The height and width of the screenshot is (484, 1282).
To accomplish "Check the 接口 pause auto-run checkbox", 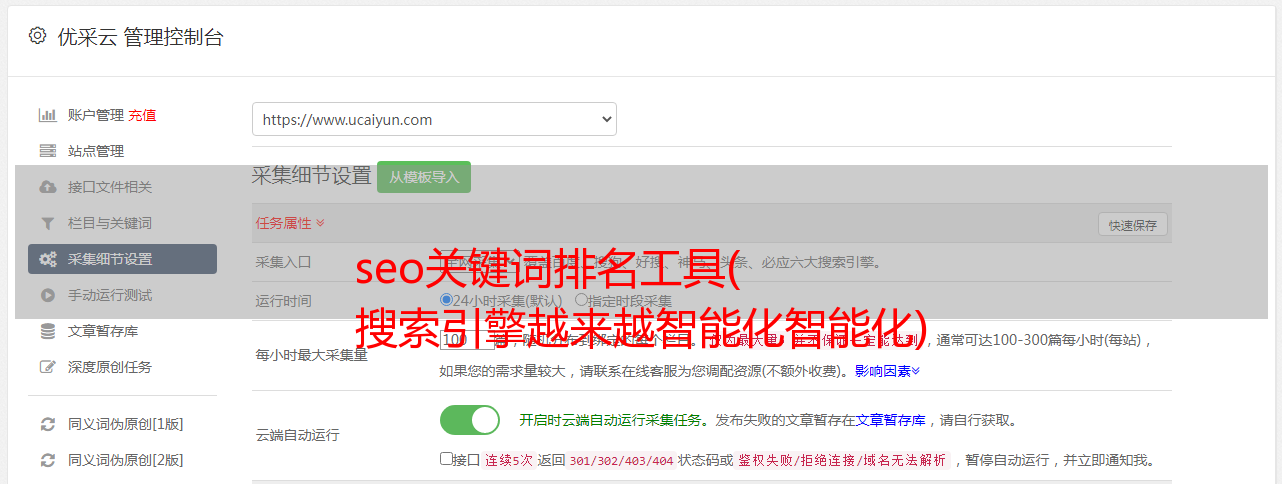I will pos(446,459).
